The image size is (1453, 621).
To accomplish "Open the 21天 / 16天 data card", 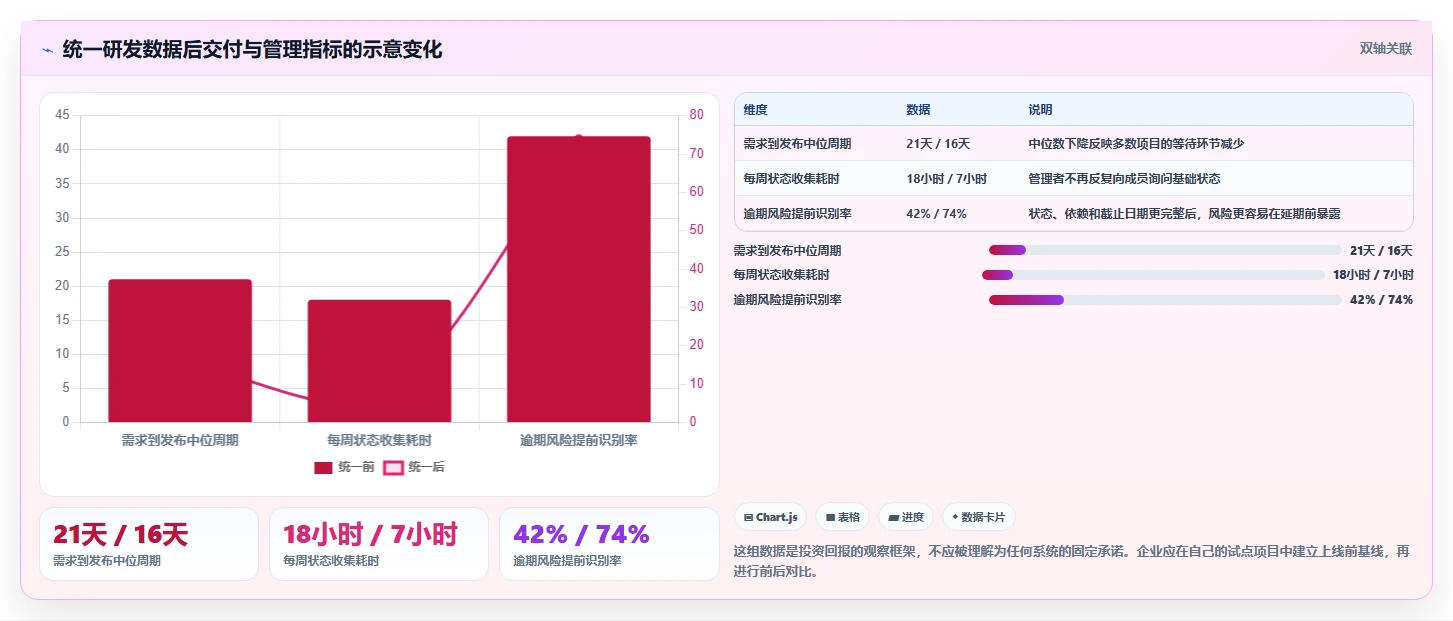I will pos(149,544).
